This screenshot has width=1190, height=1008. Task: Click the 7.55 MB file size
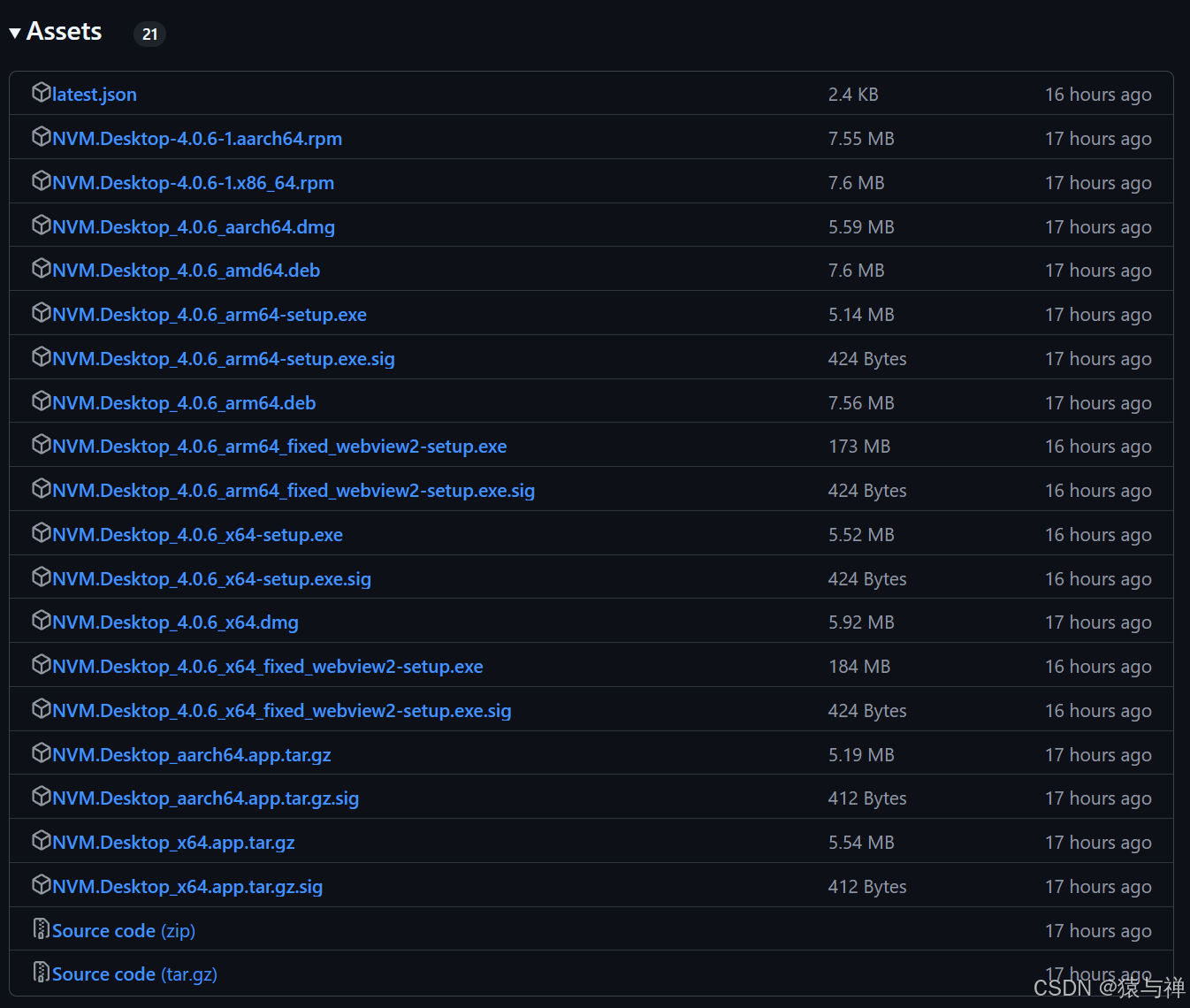coord(861,139)
